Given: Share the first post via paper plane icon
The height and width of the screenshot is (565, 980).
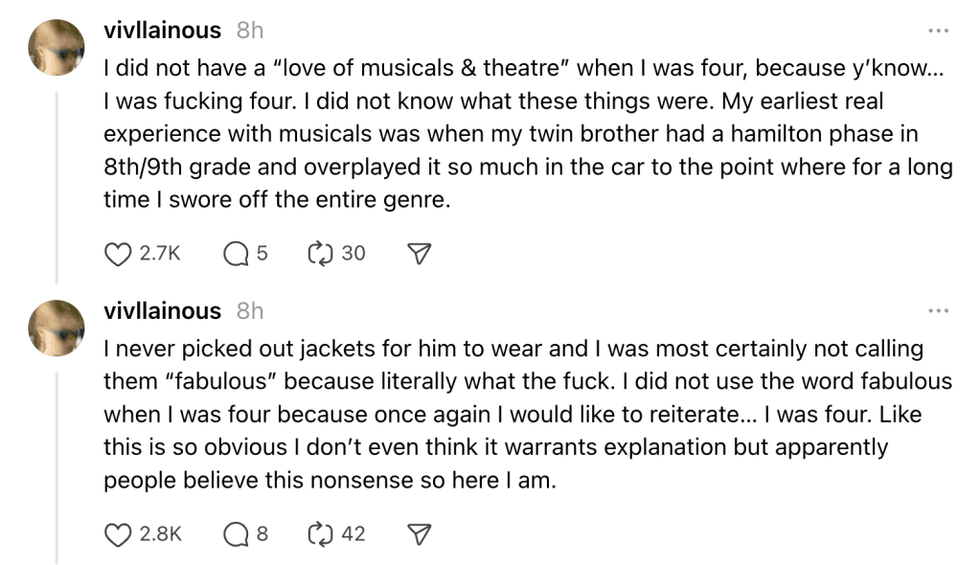Looking at the screenshot, I should click(420, 254).
